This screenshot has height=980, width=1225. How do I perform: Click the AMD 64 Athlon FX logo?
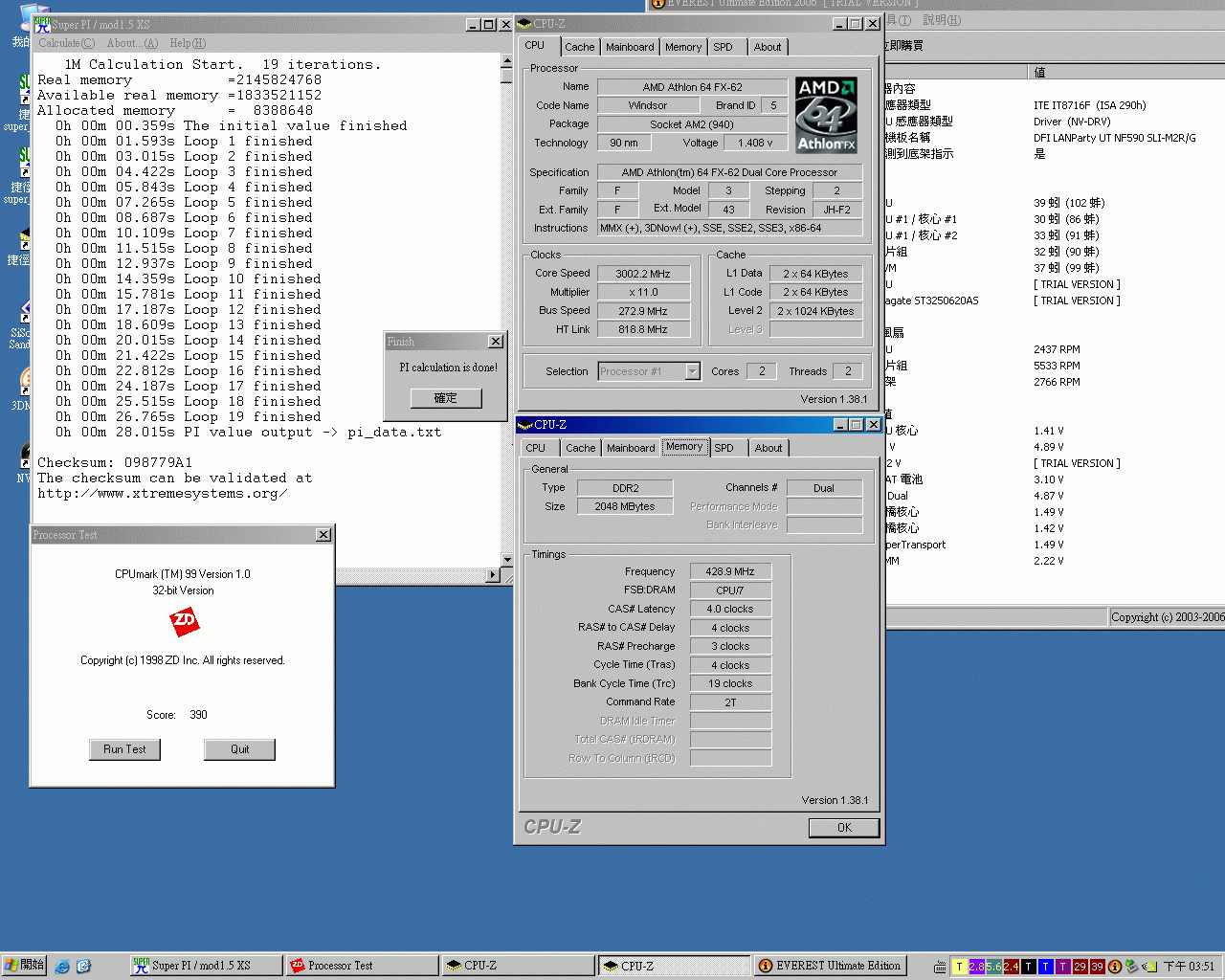827,115
